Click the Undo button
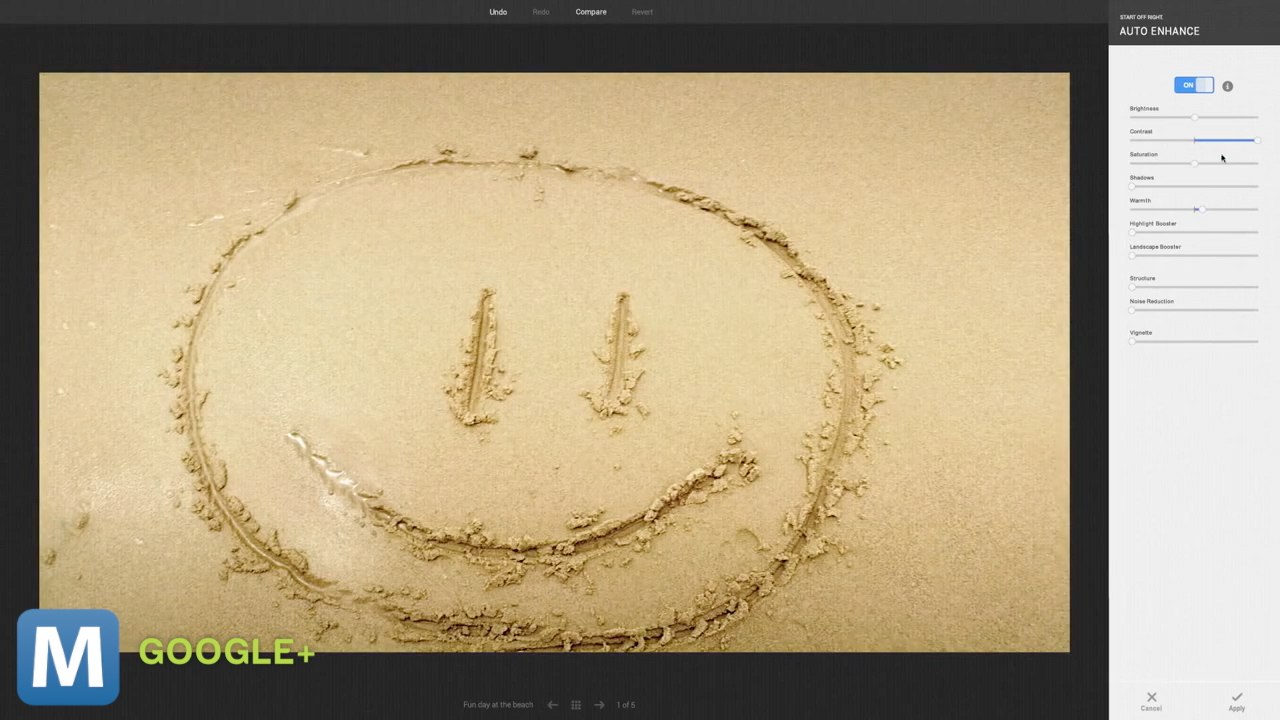The width and height of the screenshot is (1280, 720). coord(498,12)
